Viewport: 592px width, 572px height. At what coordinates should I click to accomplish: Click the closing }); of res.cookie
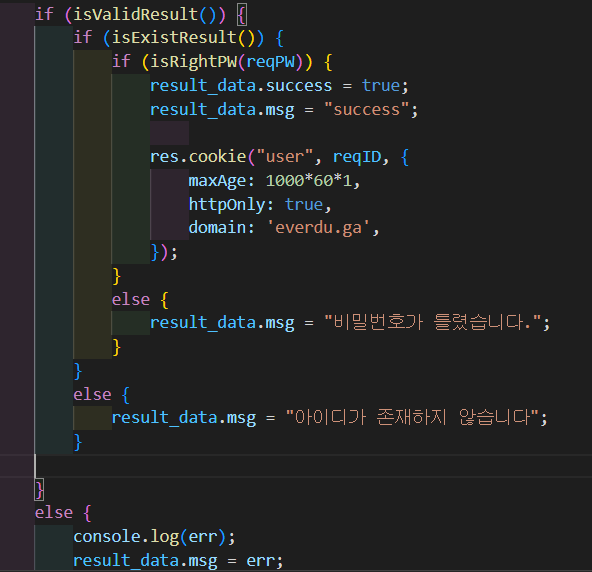163,252
